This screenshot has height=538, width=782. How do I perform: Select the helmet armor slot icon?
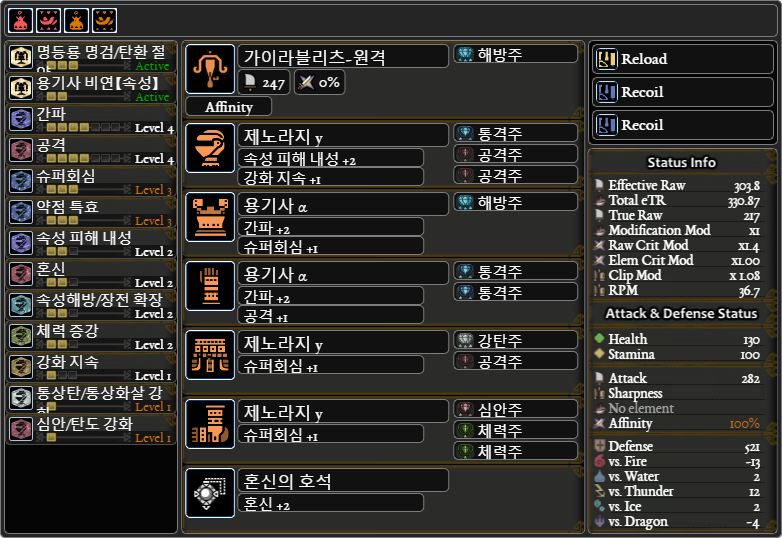(x=210, y=148)
